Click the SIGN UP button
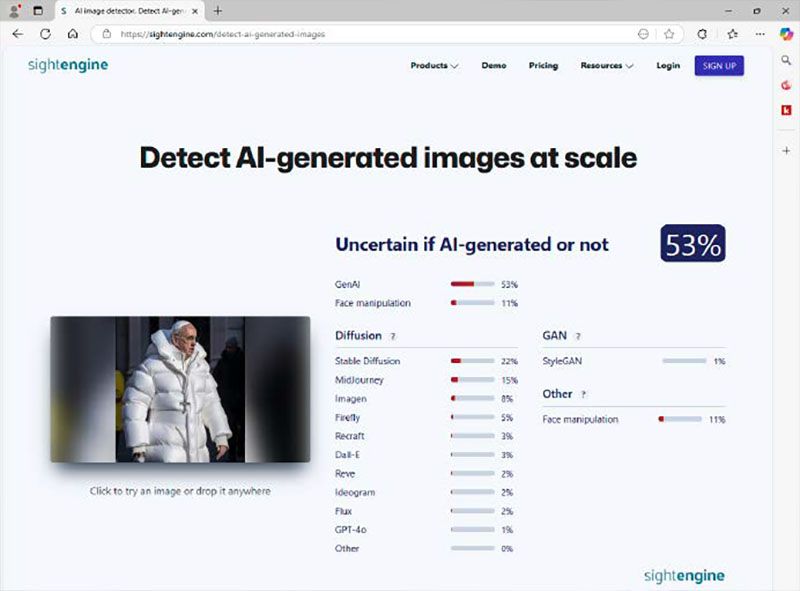This screenshot has height=591, width=800. pos(719,66)
